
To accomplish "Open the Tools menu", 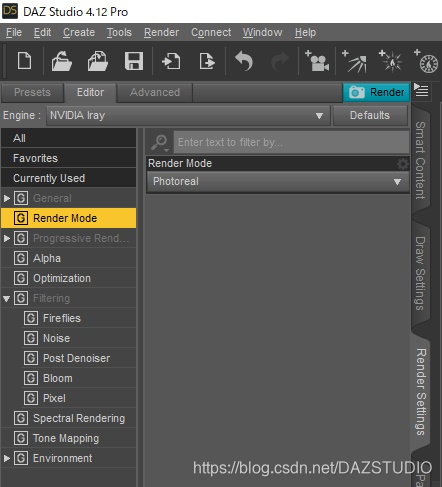I will pos(119,32).
